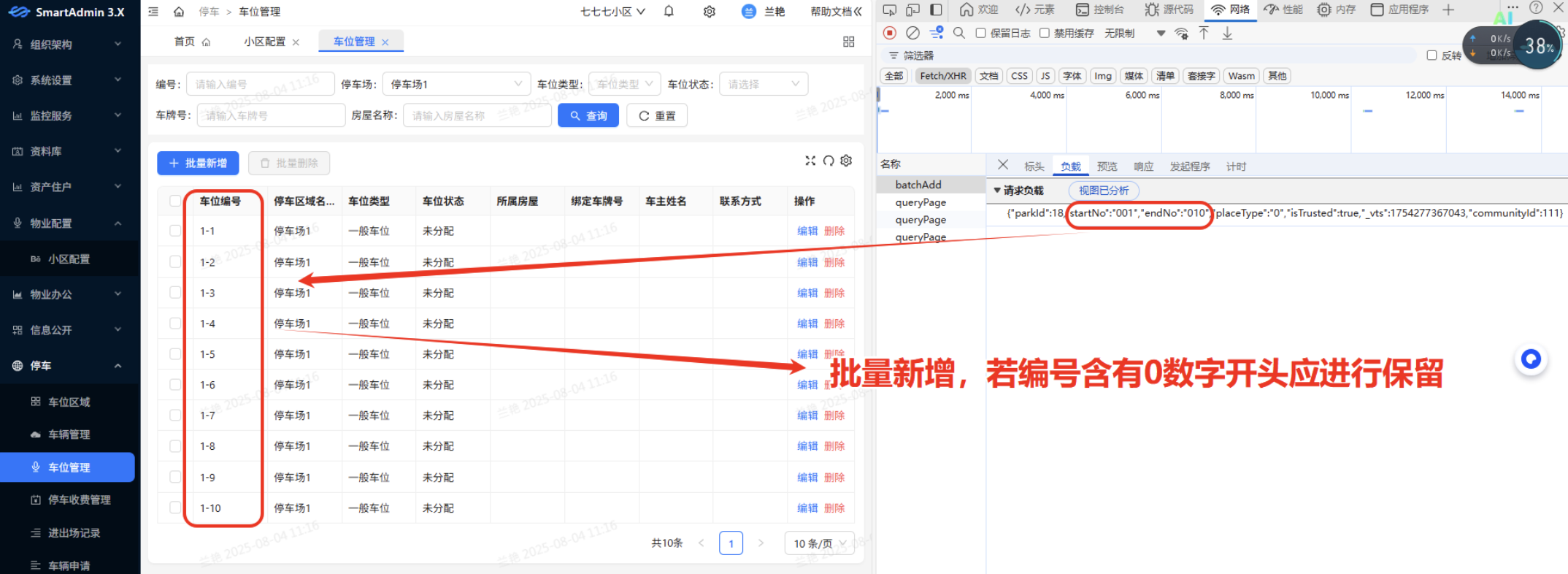
Task: Switch to the 小区配置 tab
Action: pyautogui.click(x=265, y=42)
